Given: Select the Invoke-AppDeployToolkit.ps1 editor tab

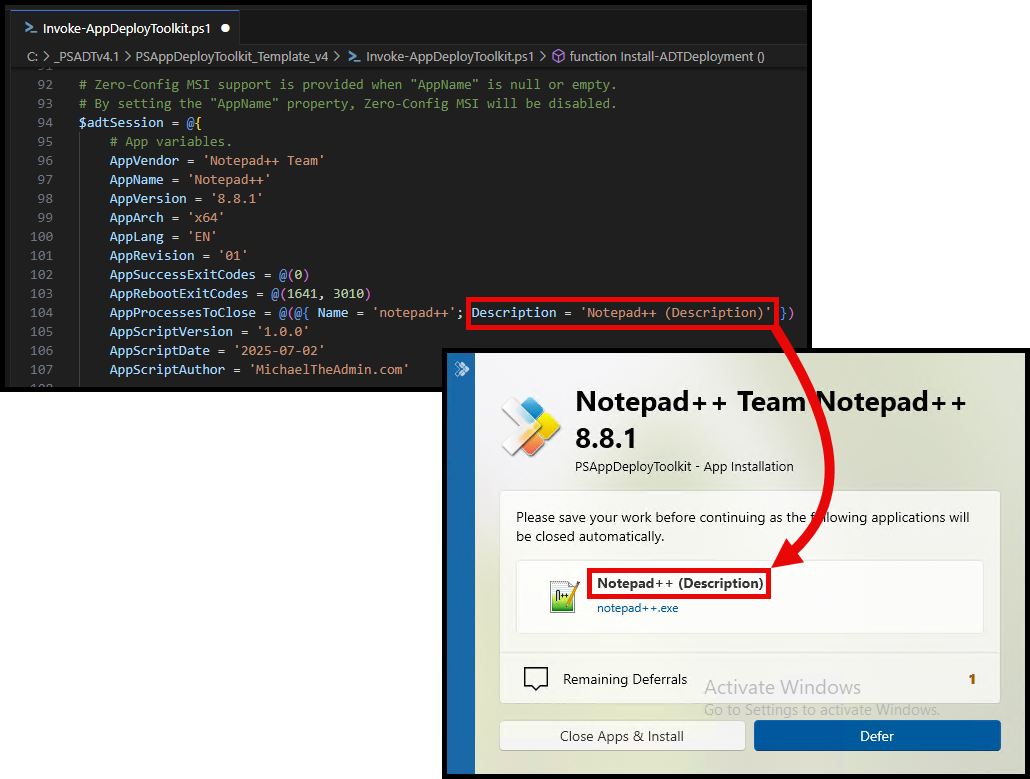Looking at the screenshot, I should (126, 29).
